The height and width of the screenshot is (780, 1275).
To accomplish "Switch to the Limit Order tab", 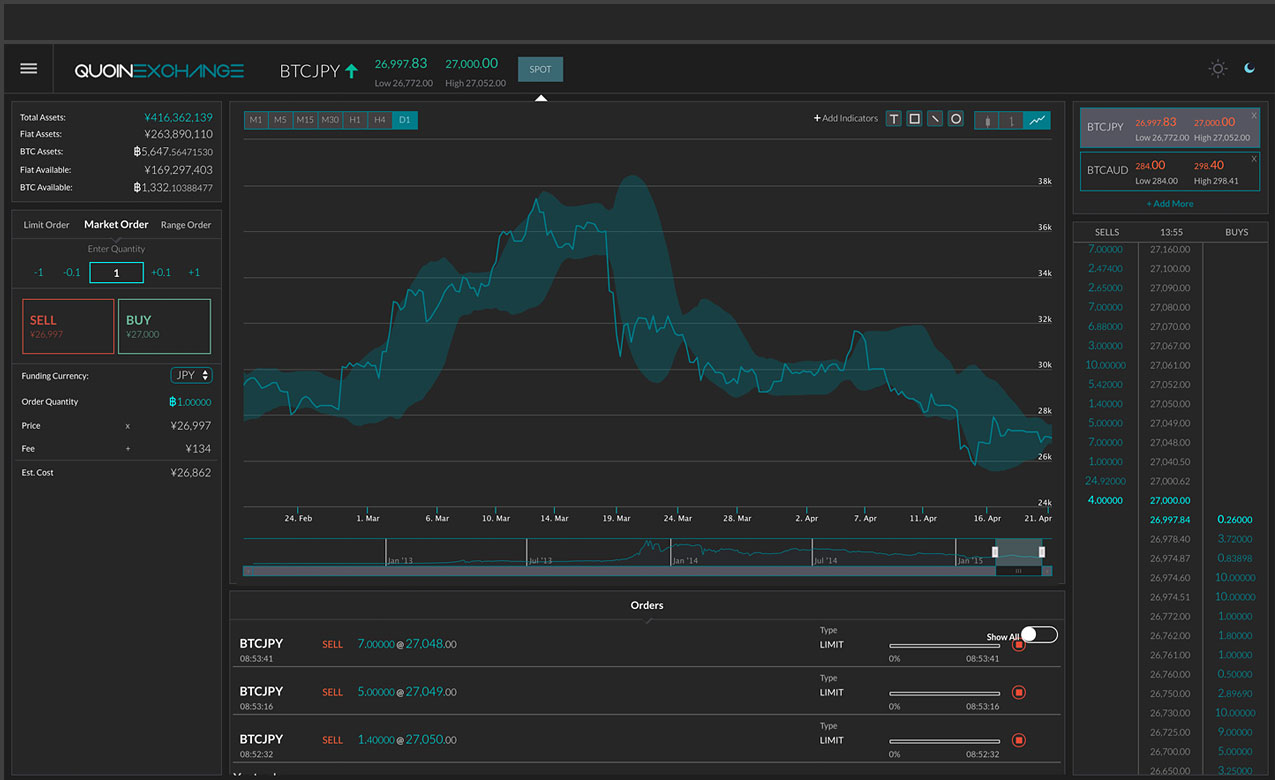I will [x=47, y=225].
